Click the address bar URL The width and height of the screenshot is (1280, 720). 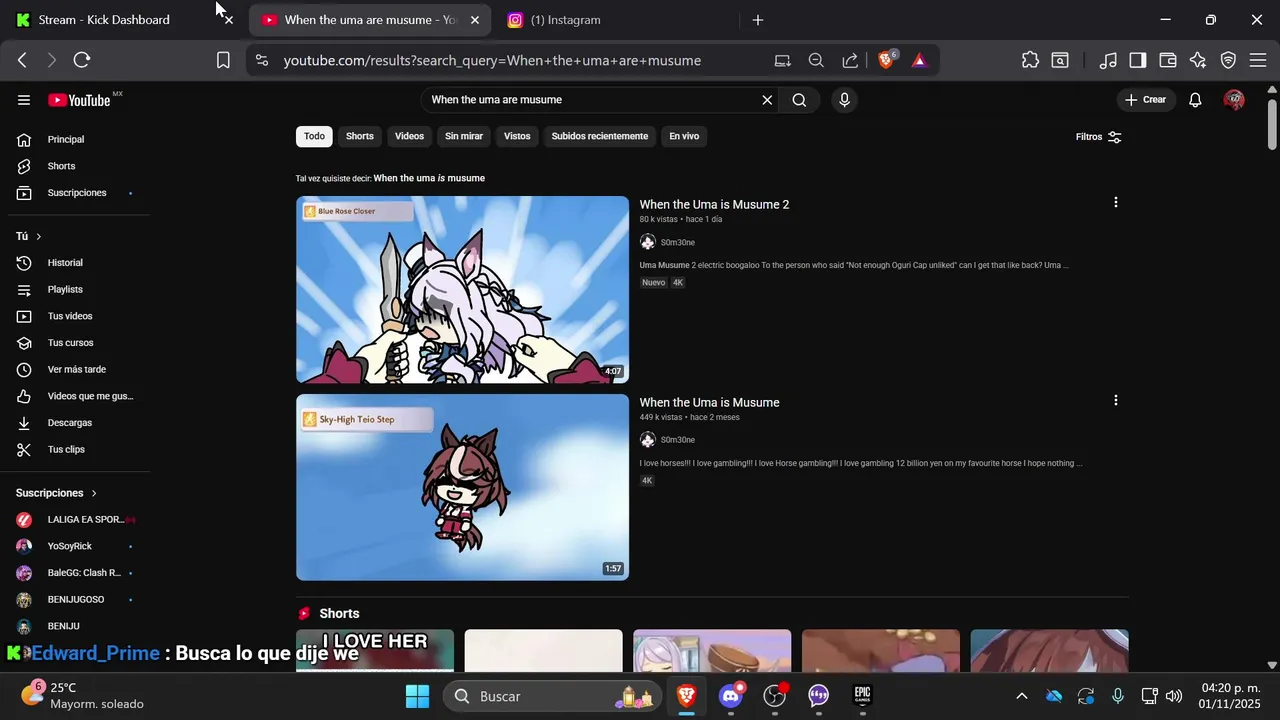point(492,61)
